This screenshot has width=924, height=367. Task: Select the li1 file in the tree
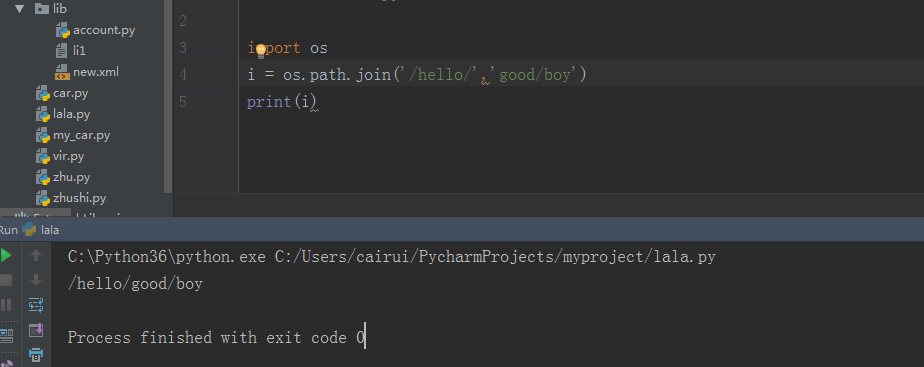[80, 51]
